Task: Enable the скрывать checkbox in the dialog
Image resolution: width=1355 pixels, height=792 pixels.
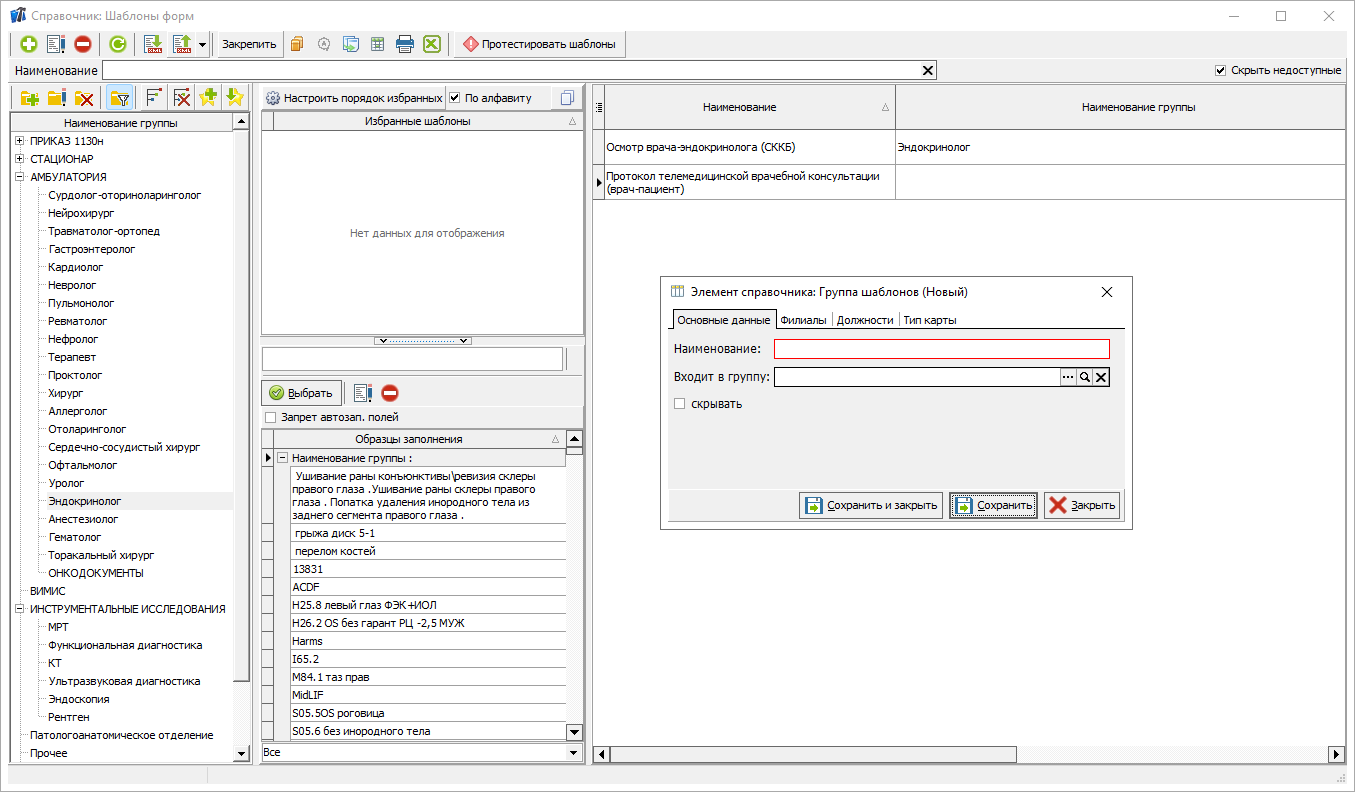Action: (680, 404)
